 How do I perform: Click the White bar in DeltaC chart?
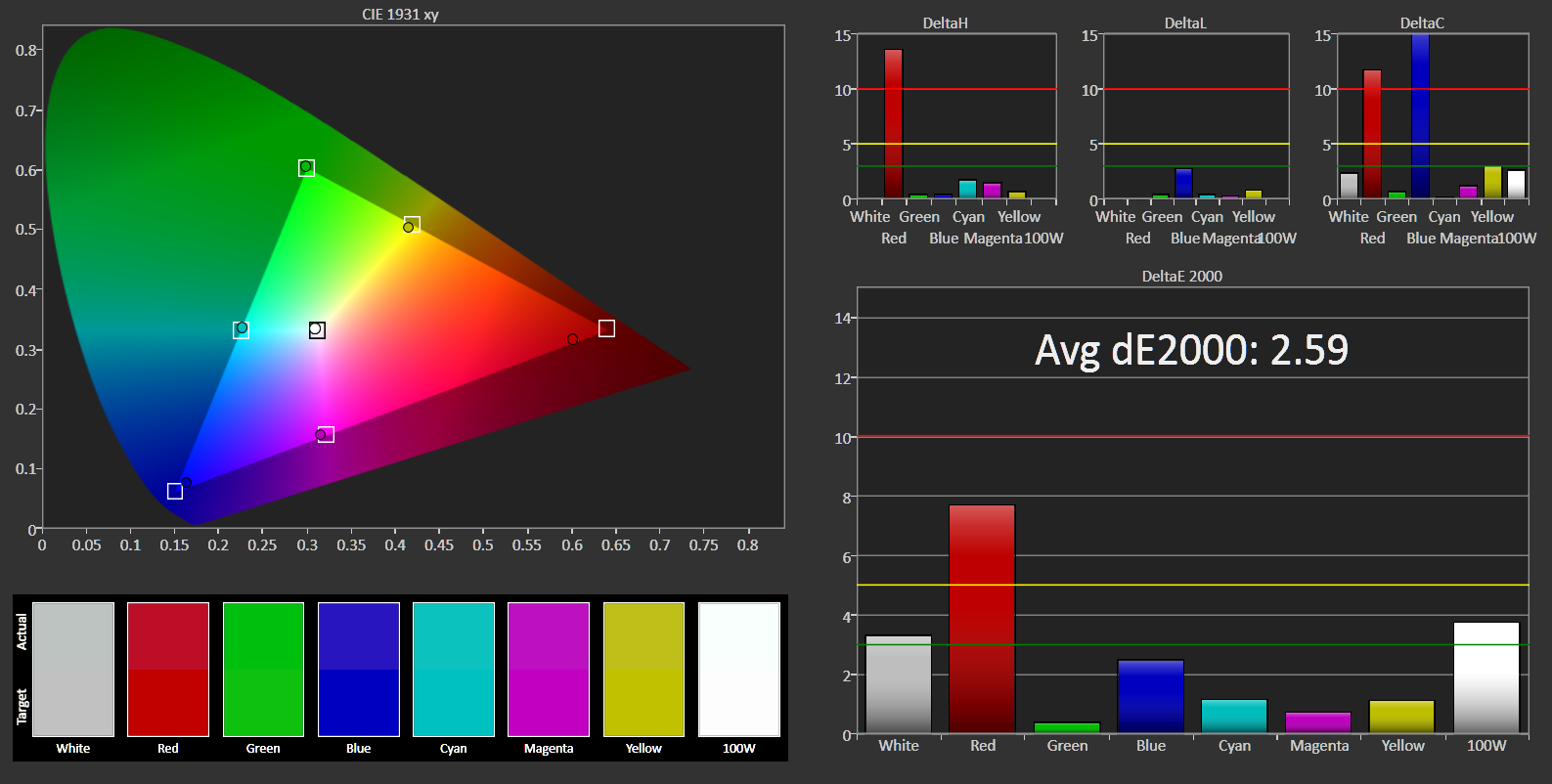(x=1350, y=187)
